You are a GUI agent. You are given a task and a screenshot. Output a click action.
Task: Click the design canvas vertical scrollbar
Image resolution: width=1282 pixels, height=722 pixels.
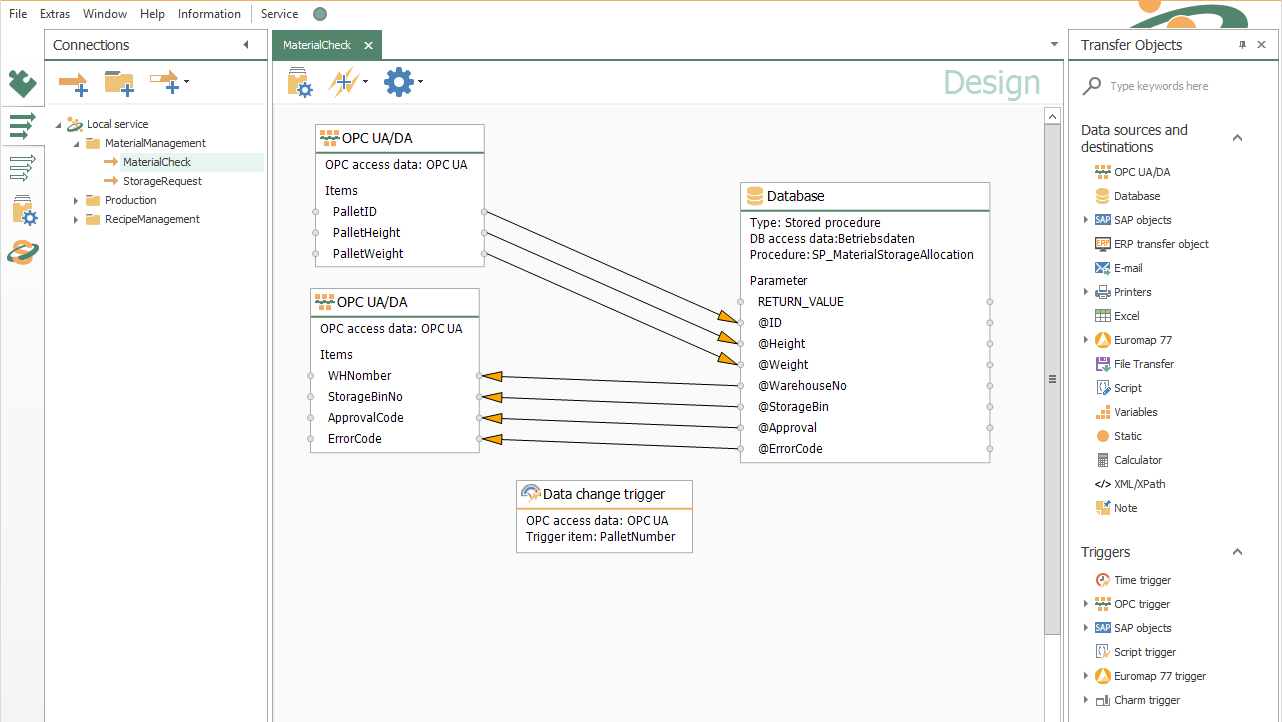(x=1051, y=379)
